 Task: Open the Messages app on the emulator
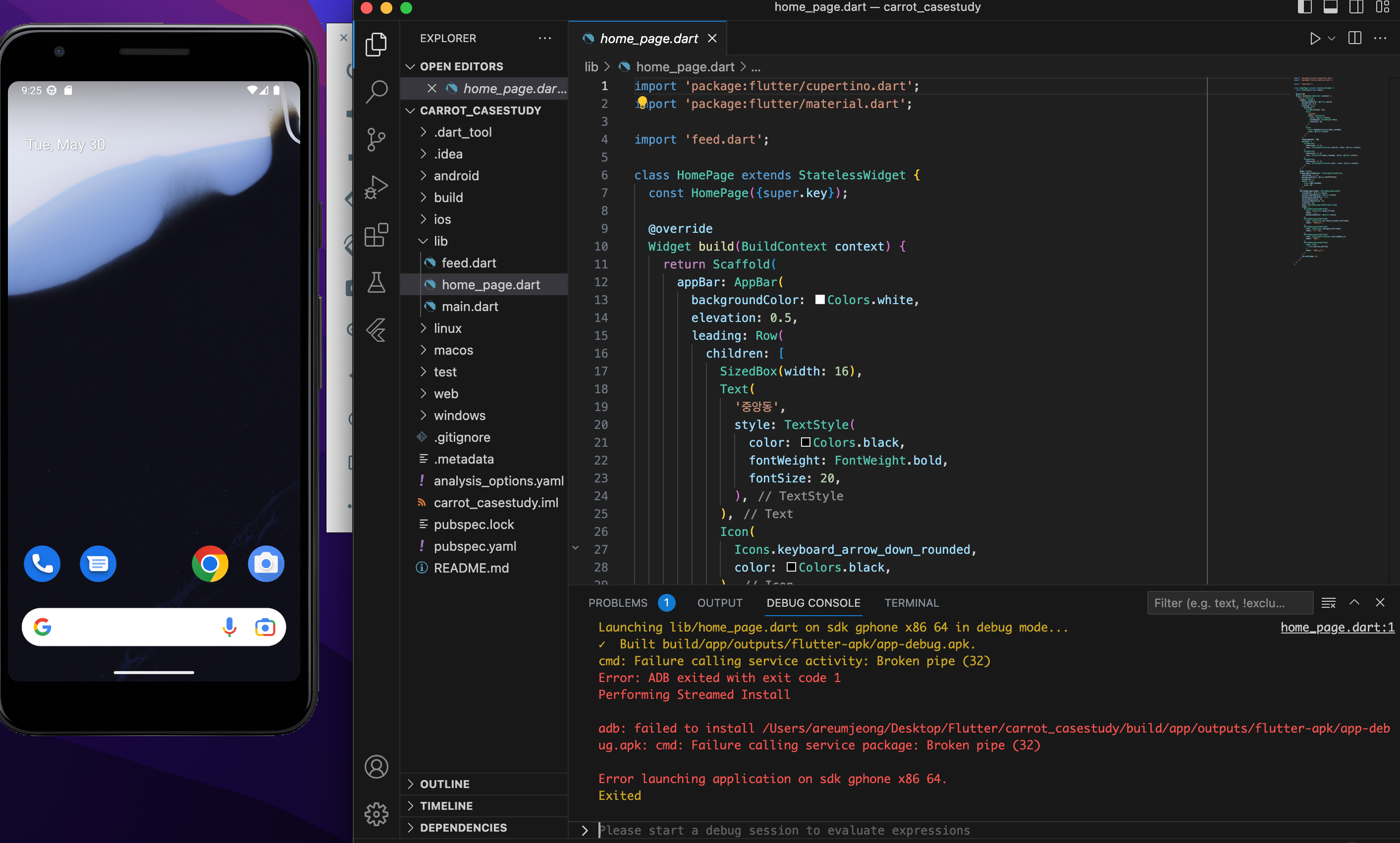(98, 564)
